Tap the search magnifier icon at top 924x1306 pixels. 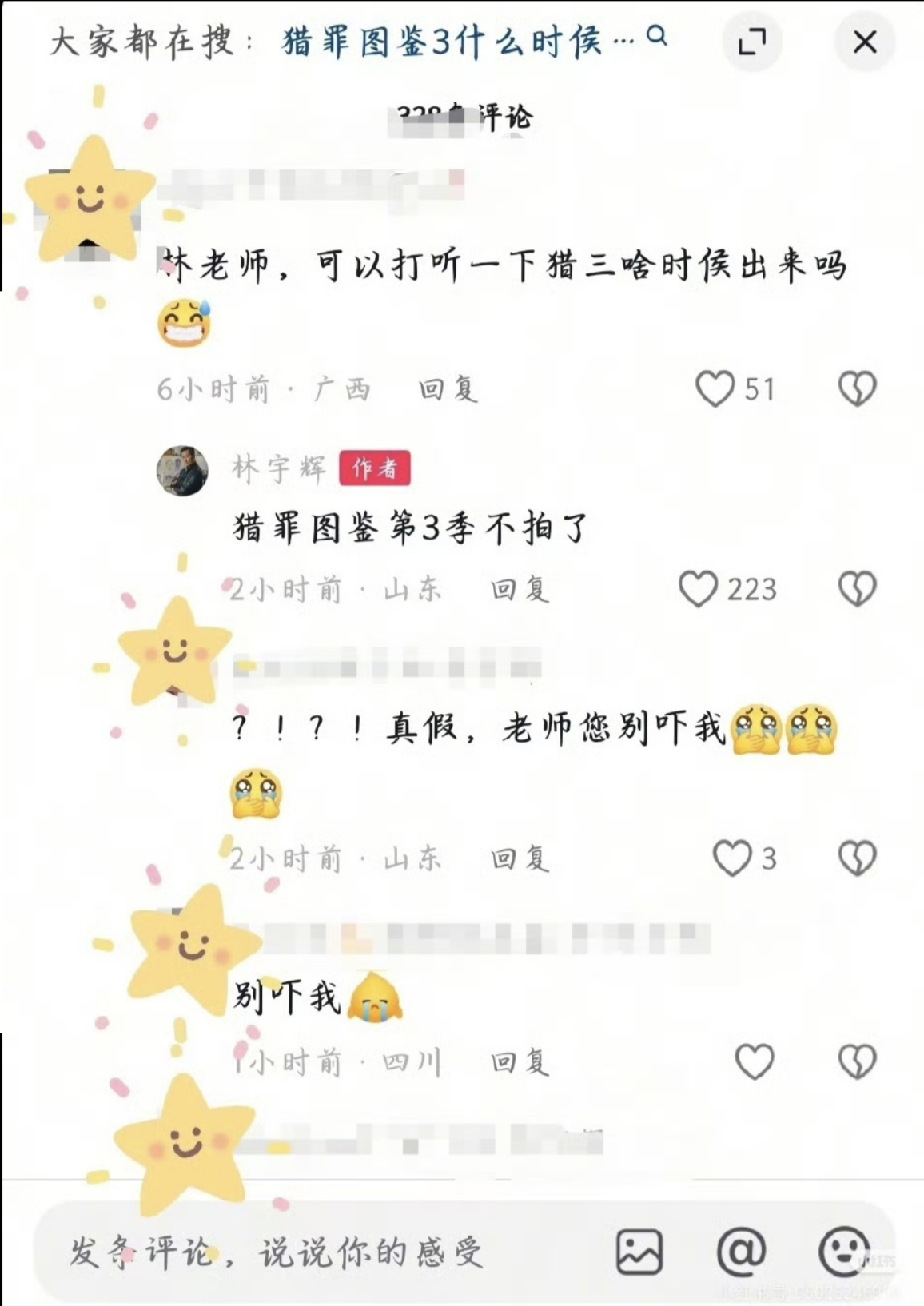tap(657, 37)
